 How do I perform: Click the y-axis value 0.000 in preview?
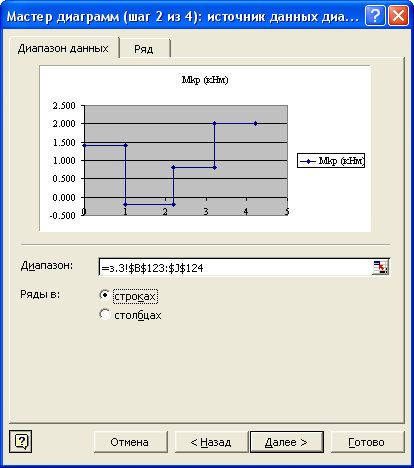pos(64,198)
